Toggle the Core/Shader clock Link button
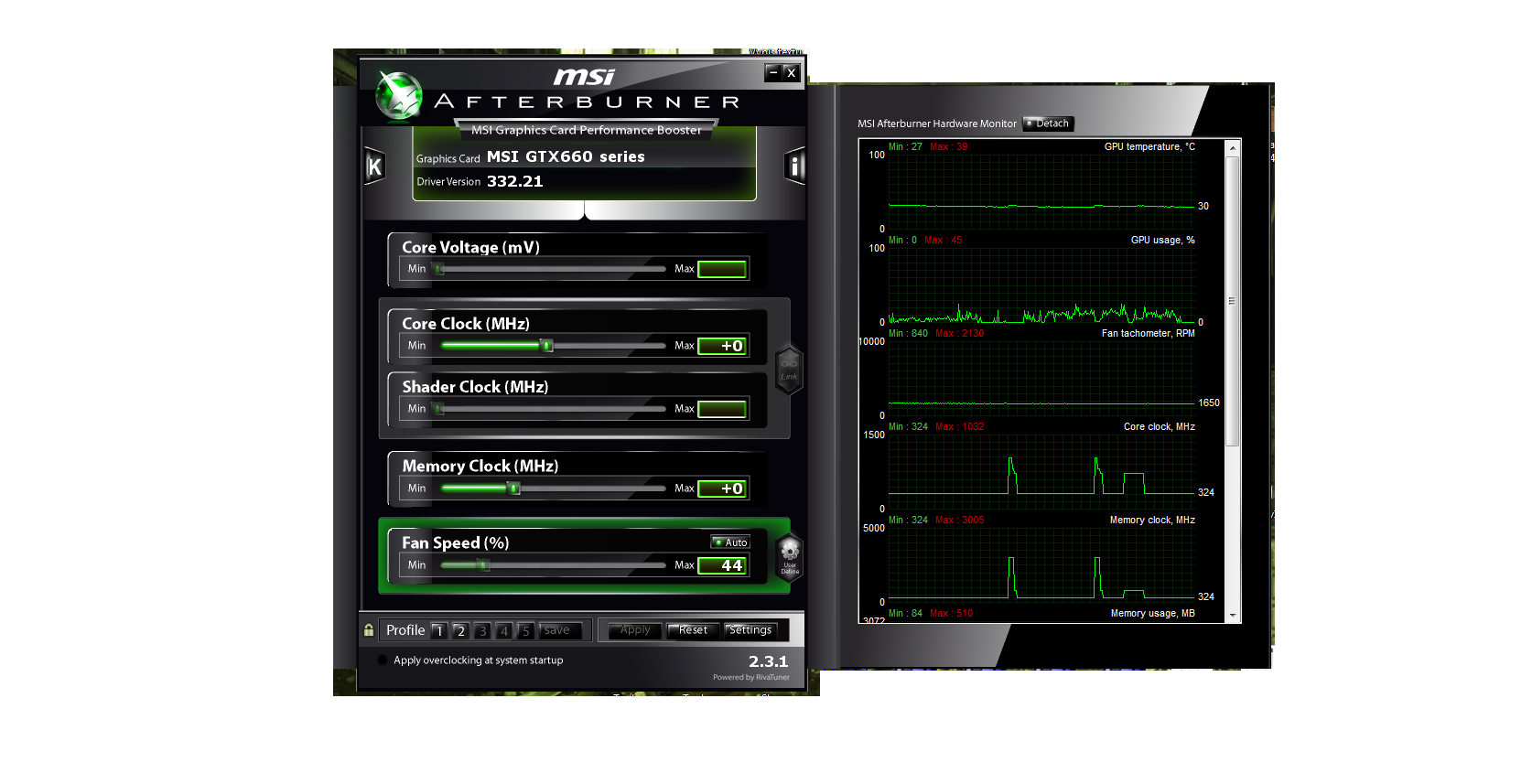1532x784 pixels. pos(789,370)
